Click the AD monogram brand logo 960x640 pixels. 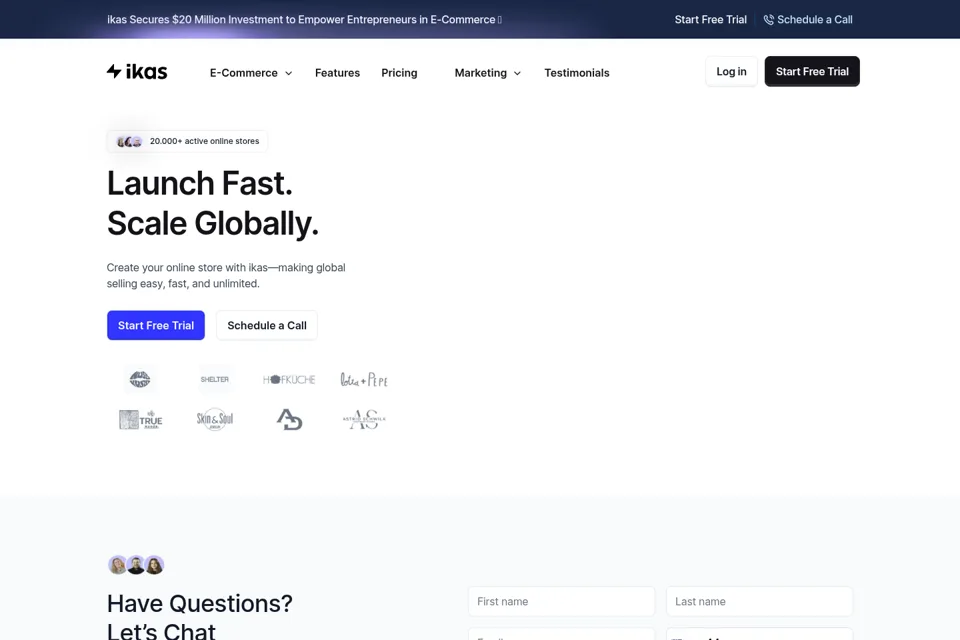289,420
